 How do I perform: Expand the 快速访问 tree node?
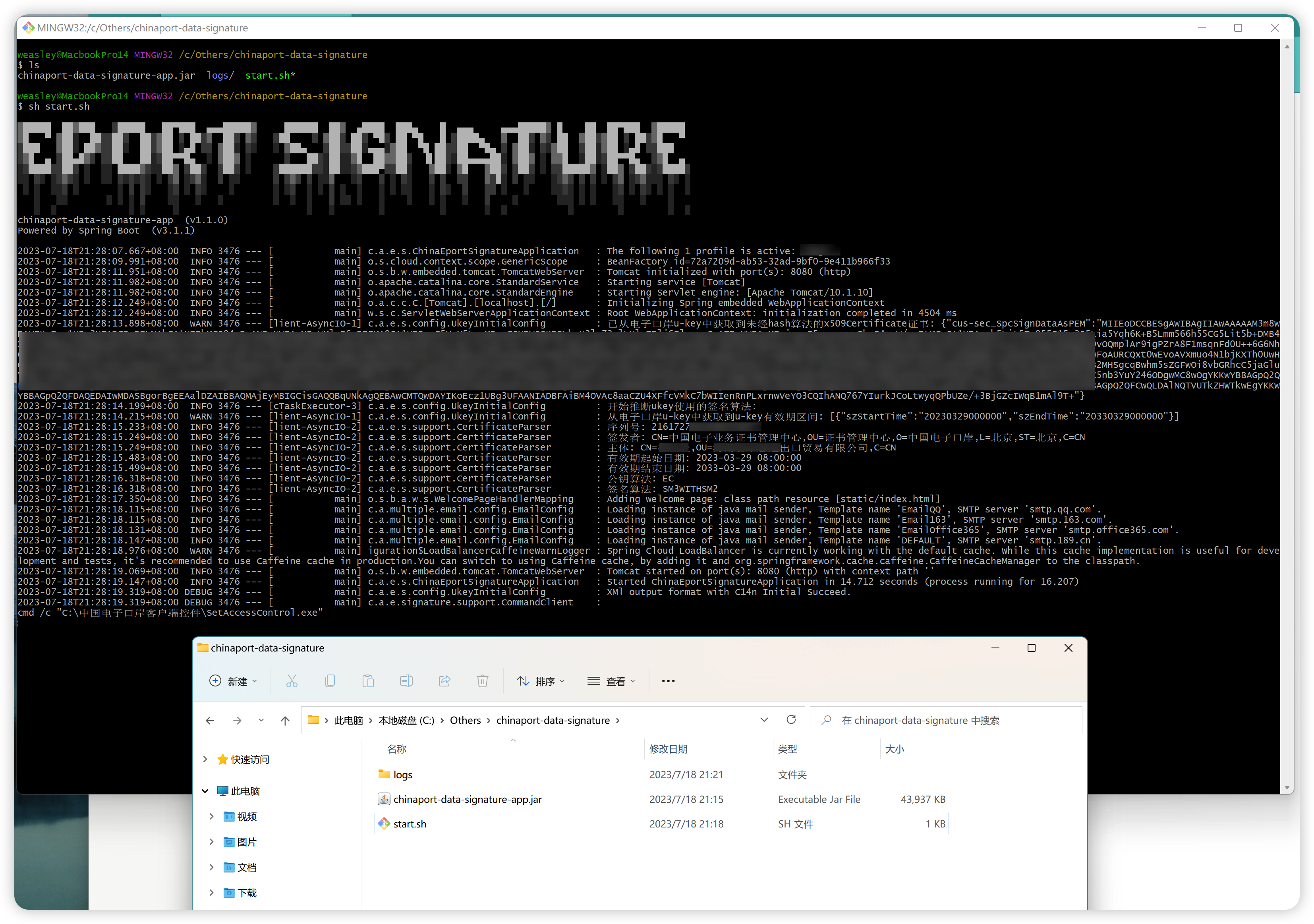pos(205,759)
